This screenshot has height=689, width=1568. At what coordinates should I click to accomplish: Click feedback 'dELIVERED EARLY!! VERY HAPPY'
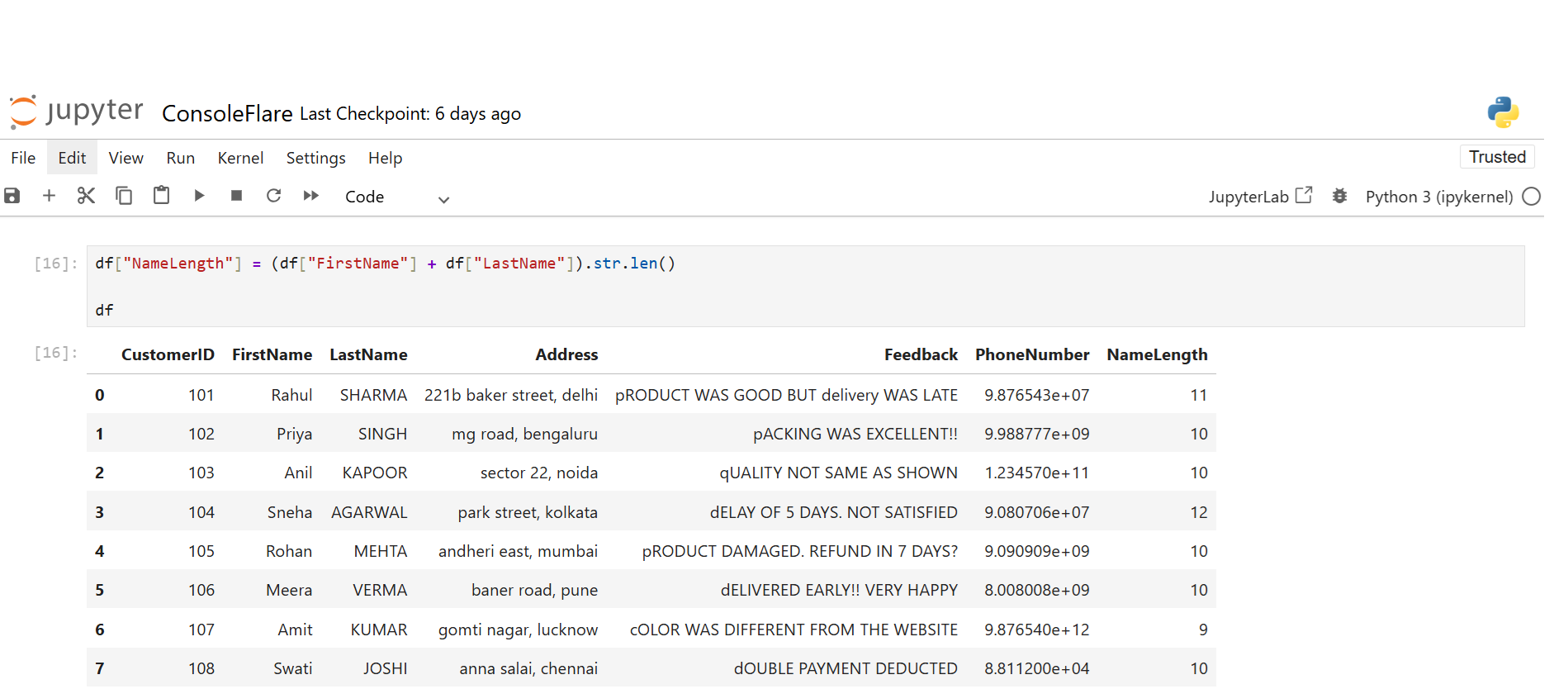839,590
